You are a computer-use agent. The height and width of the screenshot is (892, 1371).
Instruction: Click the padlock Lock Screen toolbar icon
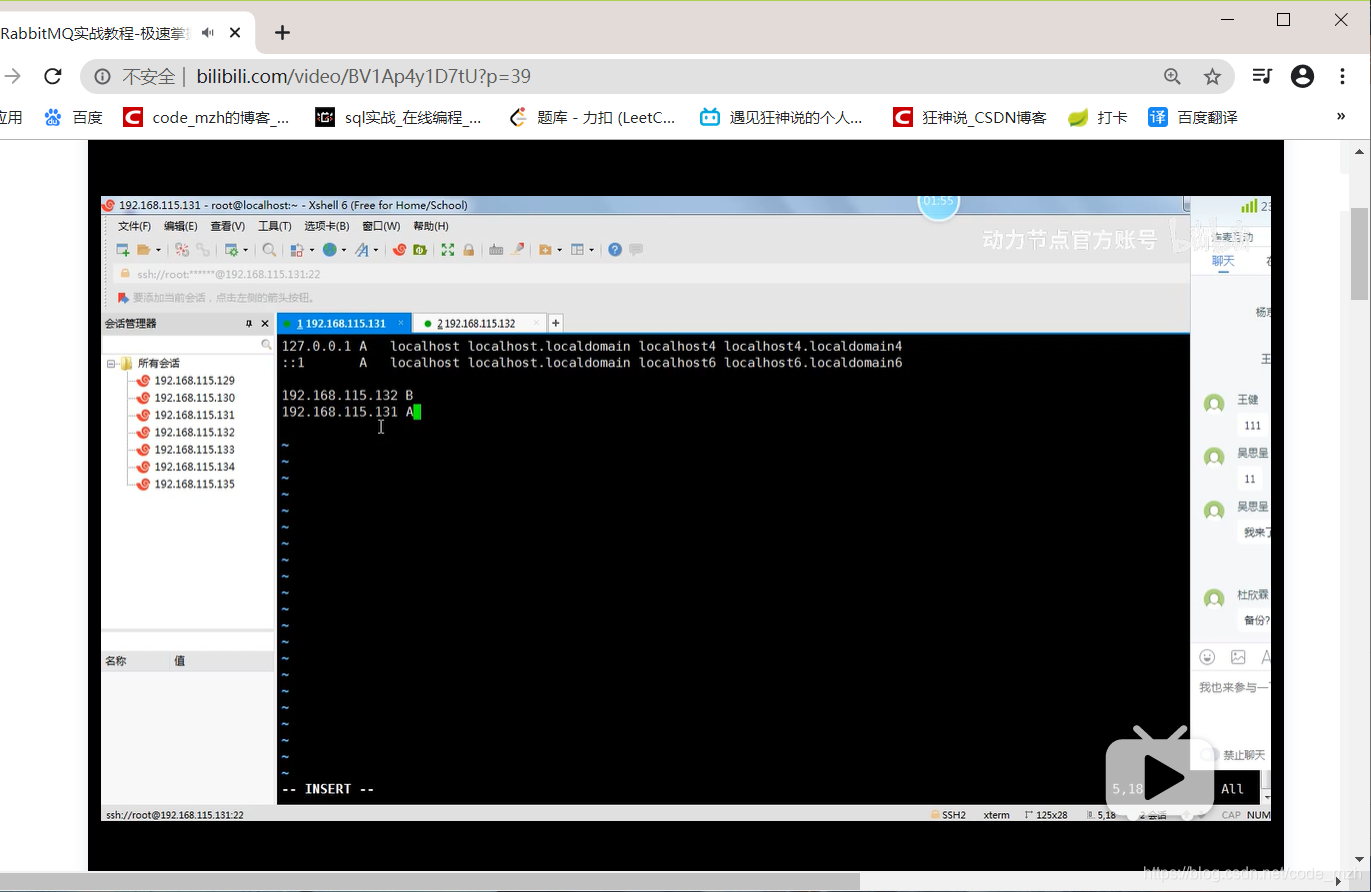coord(468,250)
